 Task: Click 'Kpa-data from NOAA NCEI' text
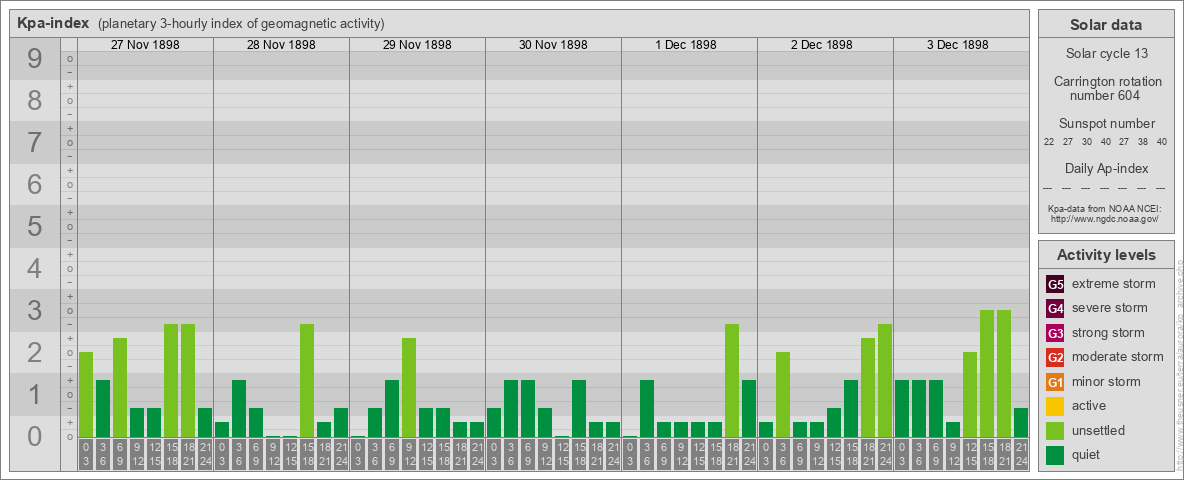[1106, 208]
